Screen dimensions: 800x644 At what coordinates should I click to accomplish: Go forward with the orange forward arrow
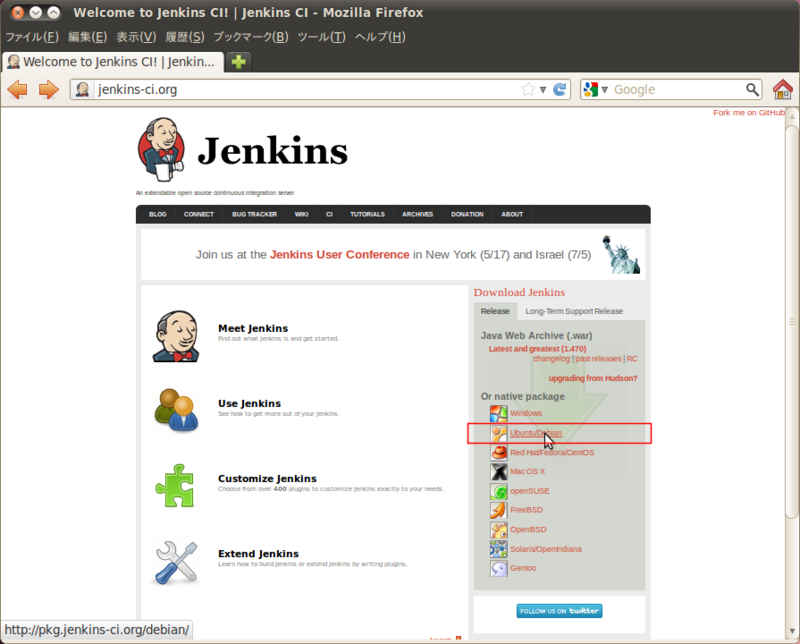(48, 89)
